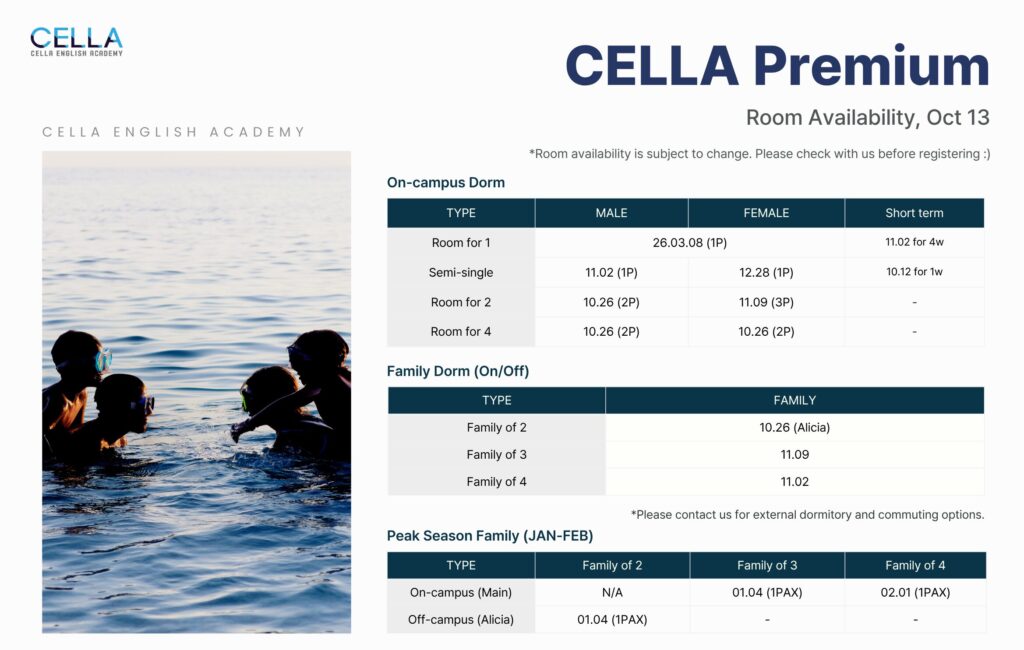Click the FEMALE column header
The image size is (1024, 650).
click(x=766, y=213)
